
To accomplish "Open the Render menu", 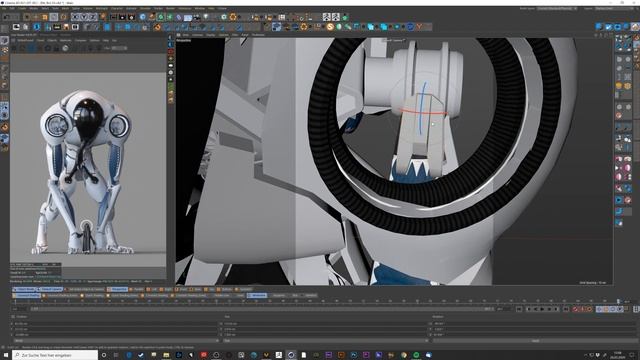I will click(x=170, y=8).
